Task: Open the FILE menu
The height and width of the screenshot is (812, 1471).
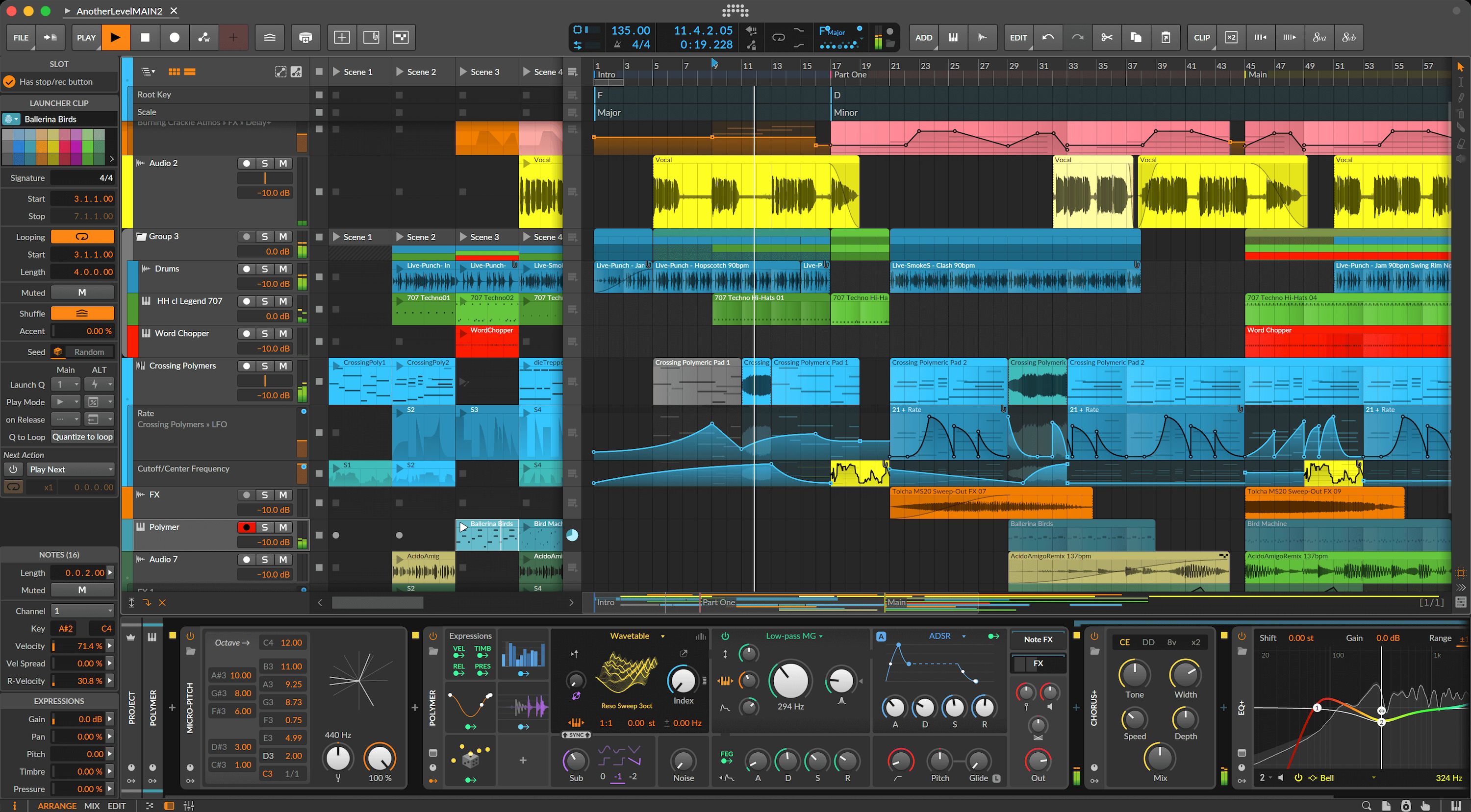Action: pyautogui.click(x=21, y=37)
